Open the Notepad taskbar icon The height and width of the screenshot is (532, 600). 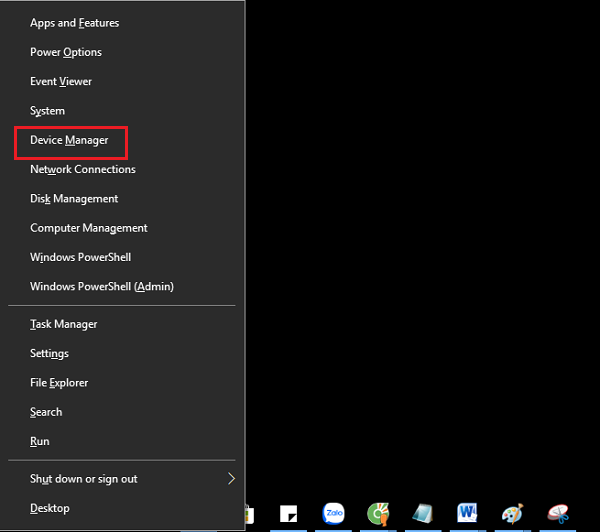coord(424,515)
